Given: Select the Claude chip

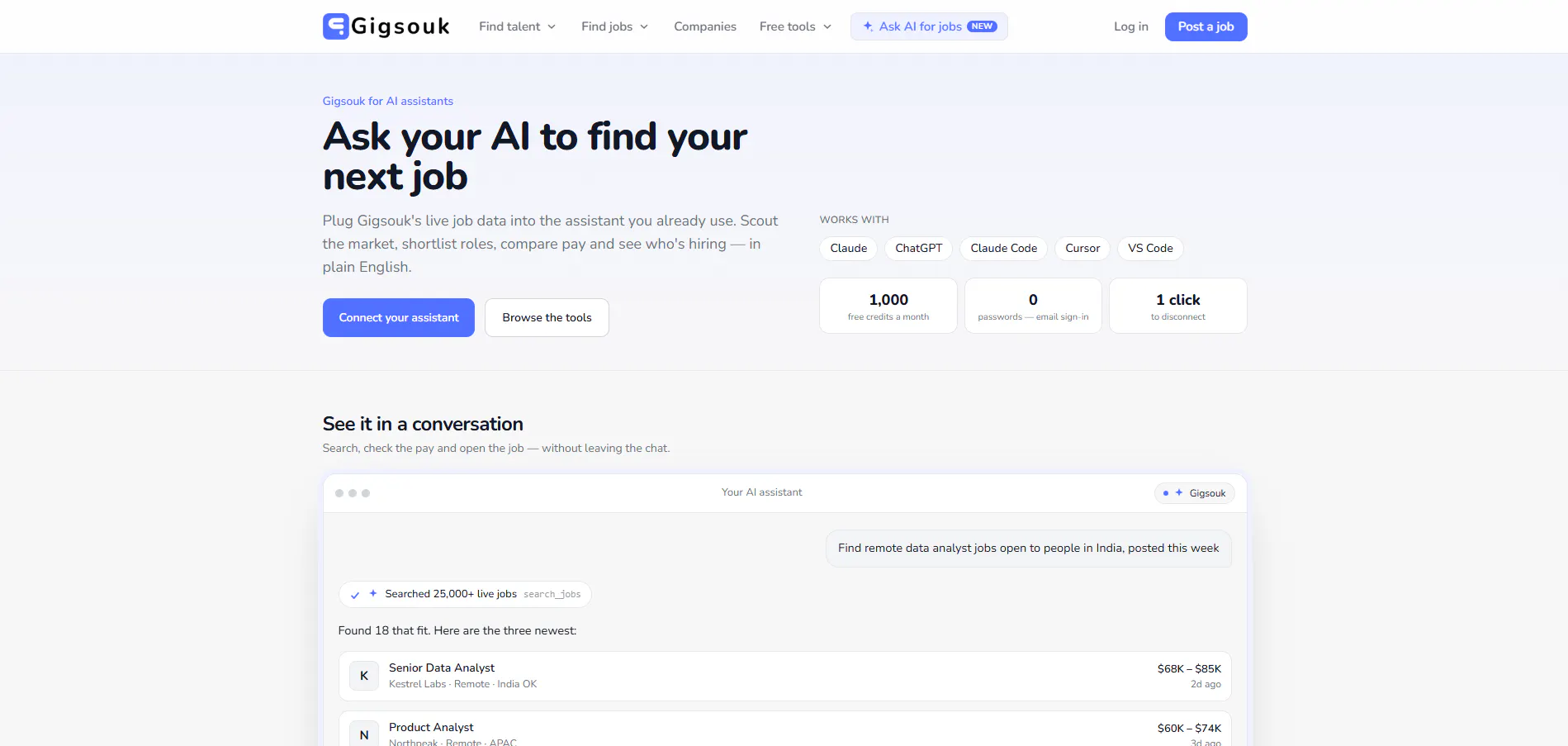Looking at the screenshot, I should (849, 249).
